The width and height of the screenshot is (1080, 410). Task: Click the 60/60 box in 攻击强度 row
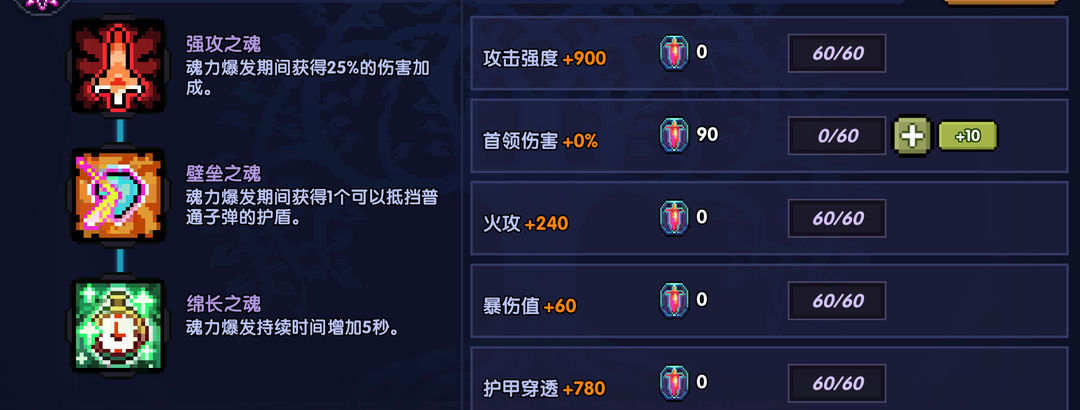coord(837,53)
